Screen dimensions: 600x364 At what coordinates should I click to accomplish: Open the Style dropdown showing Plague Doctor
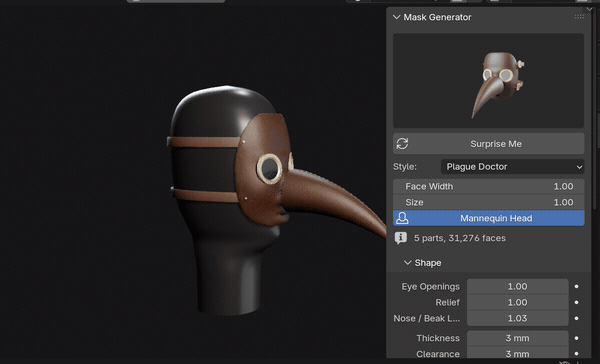[512, 167]
